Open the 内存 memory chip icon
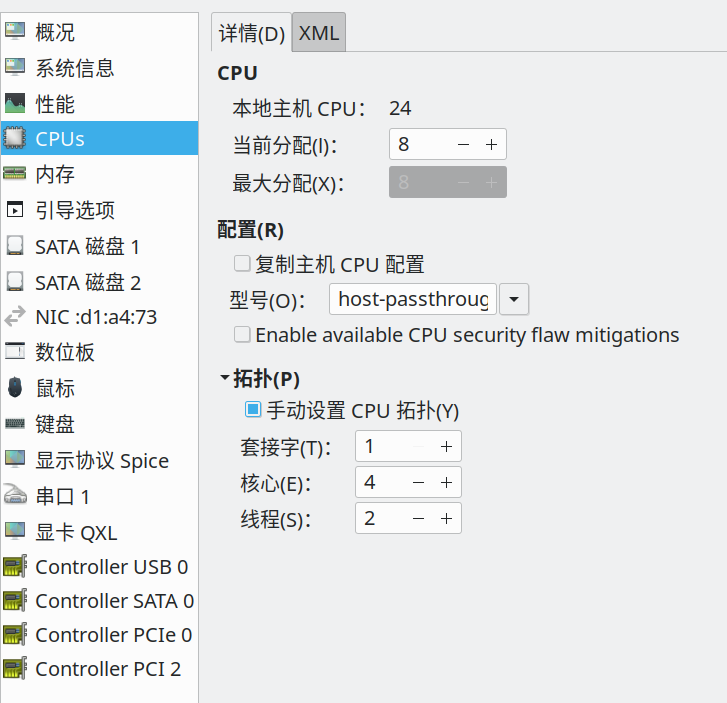Screen dimensions: 727x703 click(15, 174)
